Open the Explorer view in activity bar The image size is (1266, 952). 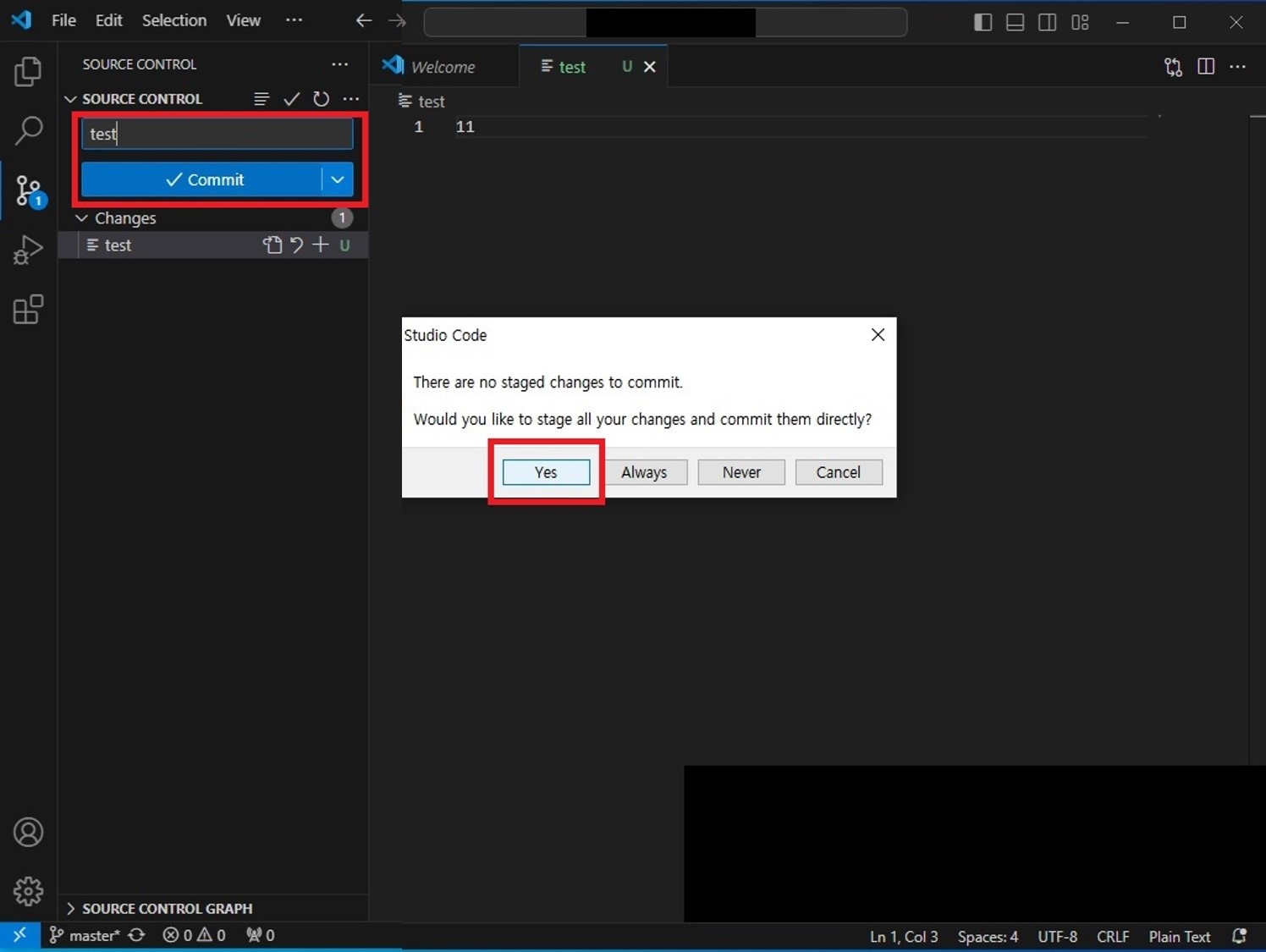[x=28, y=71]
